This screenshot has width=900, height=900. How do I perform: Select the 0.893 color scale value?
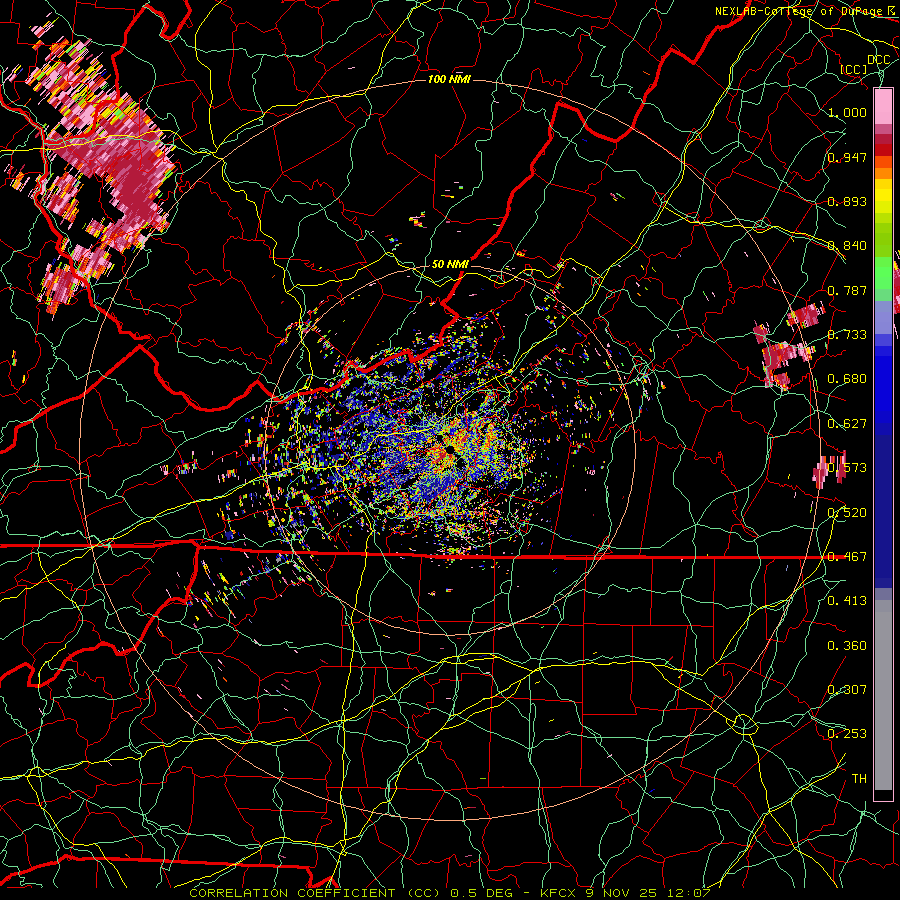[847, 201]
